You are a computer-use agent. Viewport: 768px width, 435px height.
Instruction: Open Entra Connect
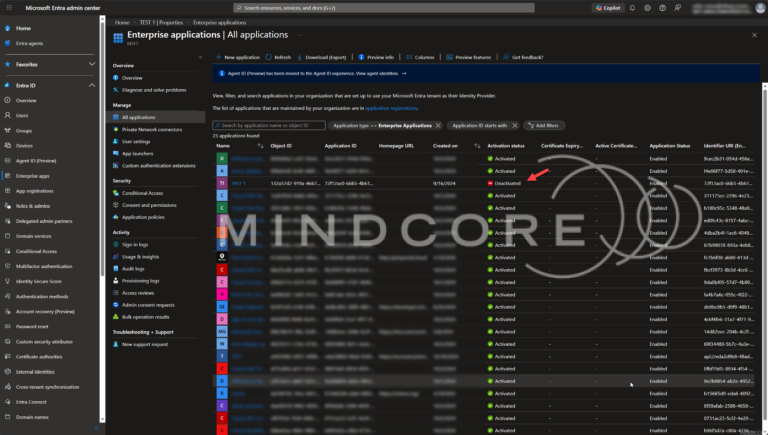coord(31,402)
